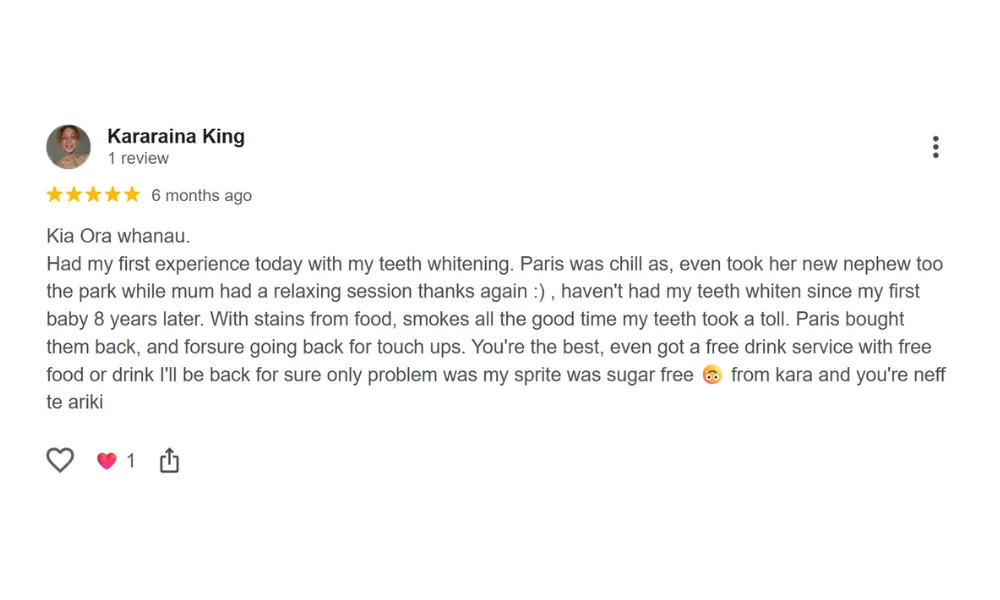Screen dimensions: 1000x600
Task: Select the third gold star in the rating
Action: pos(93,195)
